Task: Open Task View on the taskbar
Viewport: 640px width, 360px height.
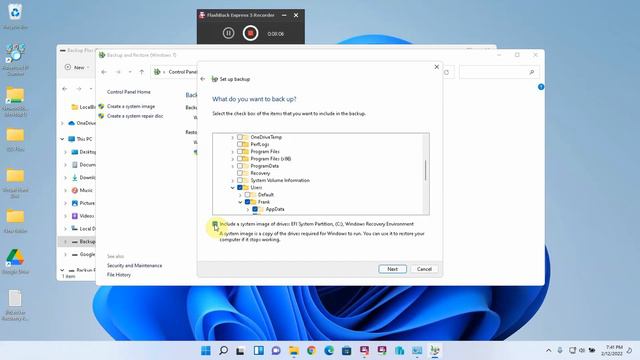Action: point(240,350)
